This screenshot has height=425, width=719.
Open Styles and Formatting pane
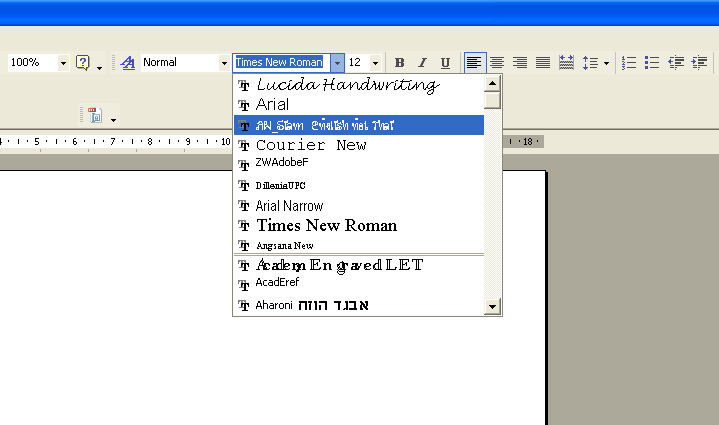point(127,62)
